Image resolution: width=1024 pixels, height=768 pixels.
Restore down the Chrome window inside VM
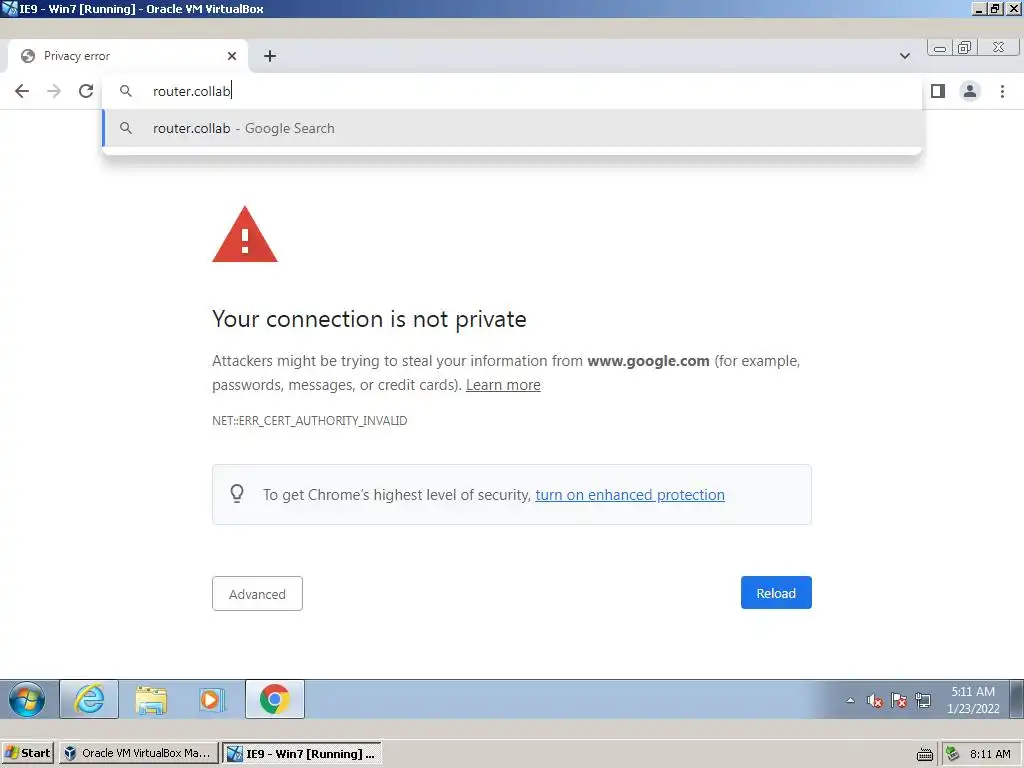click(x=965, y=48)
